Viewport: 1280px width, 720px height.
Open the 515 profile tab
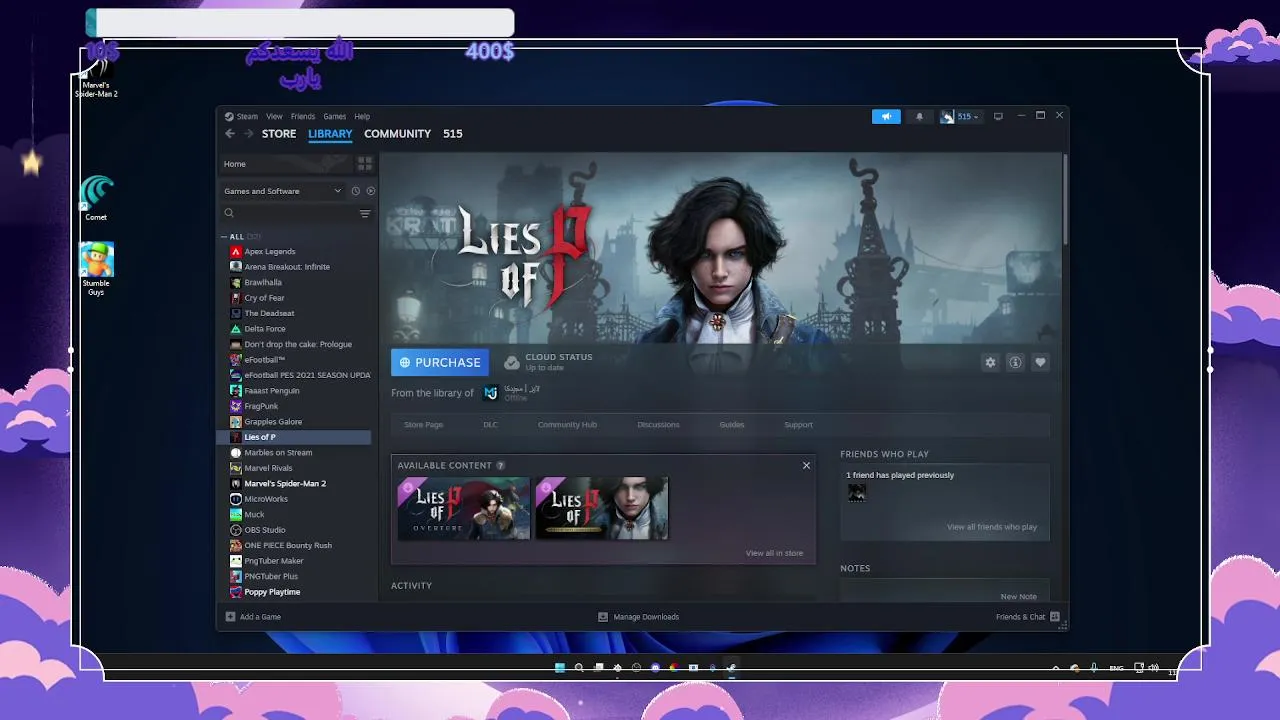pyautogui.click(x=453, y=134)
